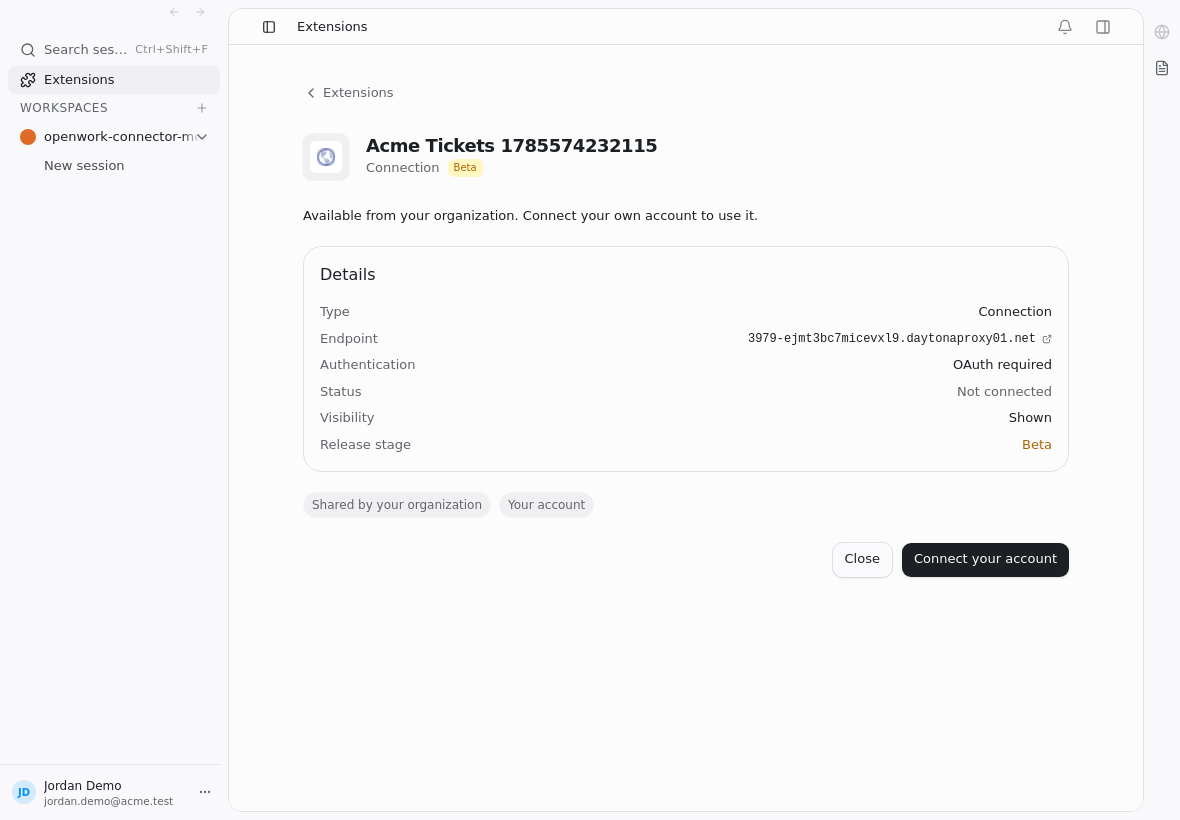Open the New session item
The width and height of the screenshot is (1180, 820).
pos(84,166)
